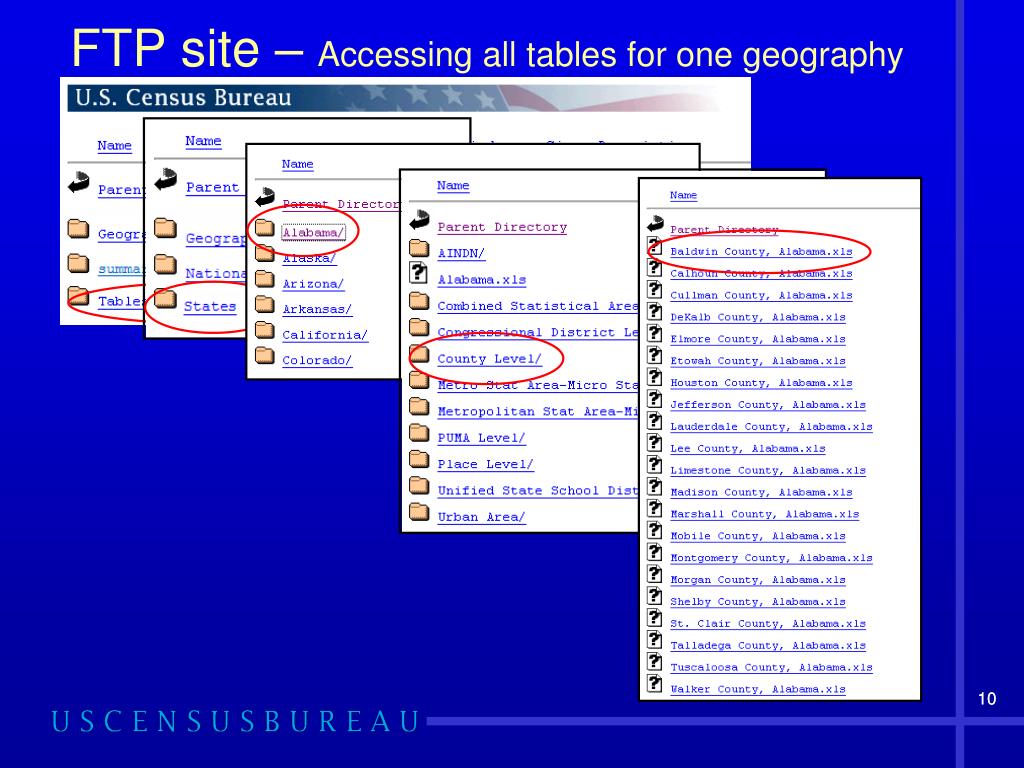The height and width of the screenshot is (768, 1024).
Task: Open Houston County, Alabama.xls
Action: (x=761, y=383)
